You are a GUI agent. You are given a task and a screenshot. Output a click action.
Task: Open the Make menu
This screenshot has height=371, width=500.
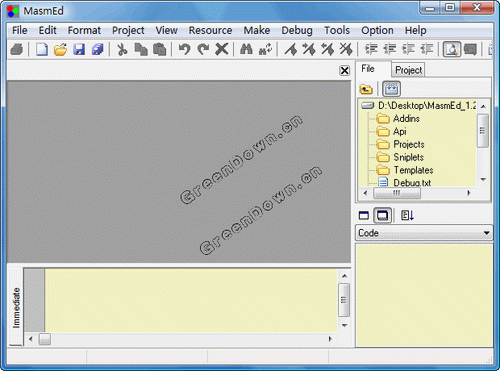coord(257,30)
